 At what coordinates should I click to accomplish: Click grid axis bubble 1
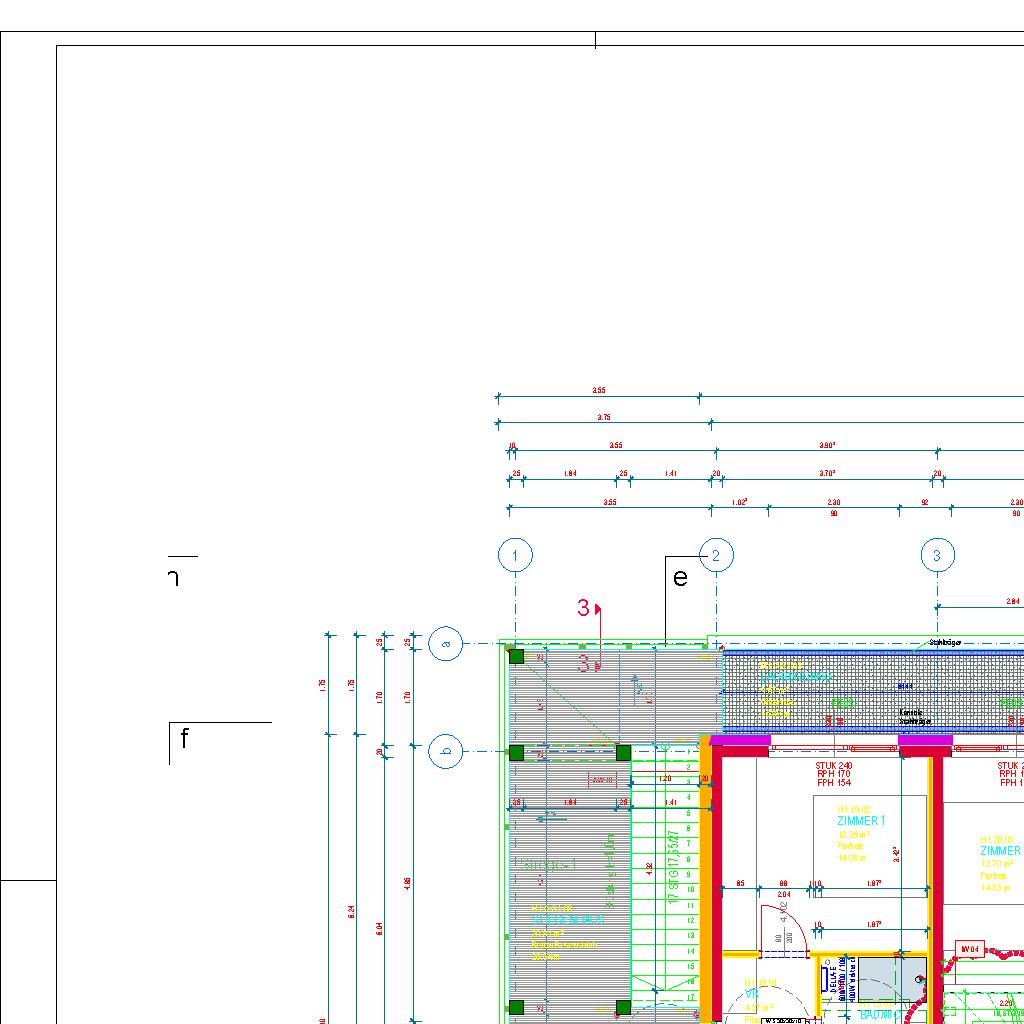click(x=515, y=555)
